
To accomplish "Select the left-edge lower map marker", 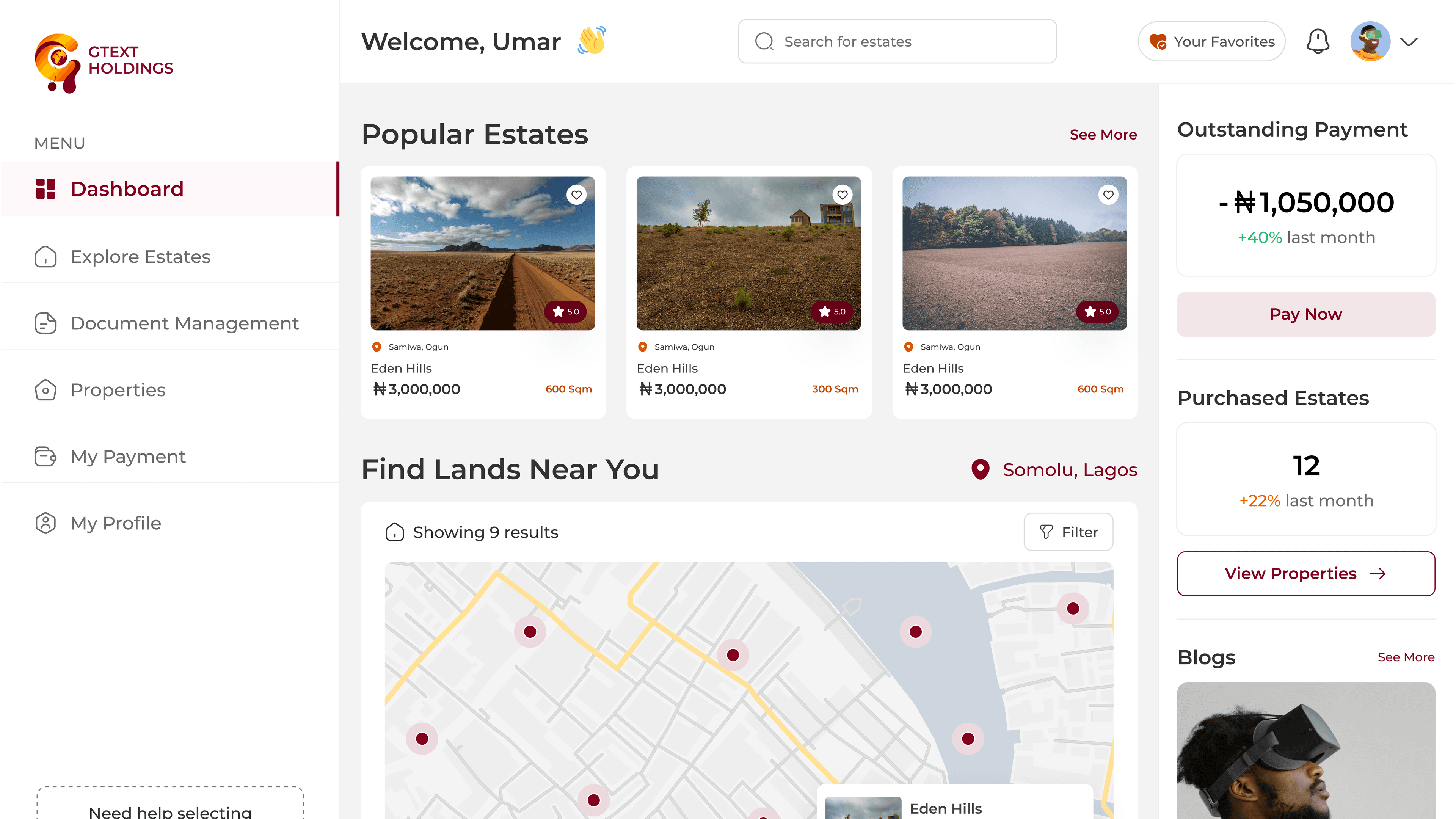I will [x=422, y=738].
